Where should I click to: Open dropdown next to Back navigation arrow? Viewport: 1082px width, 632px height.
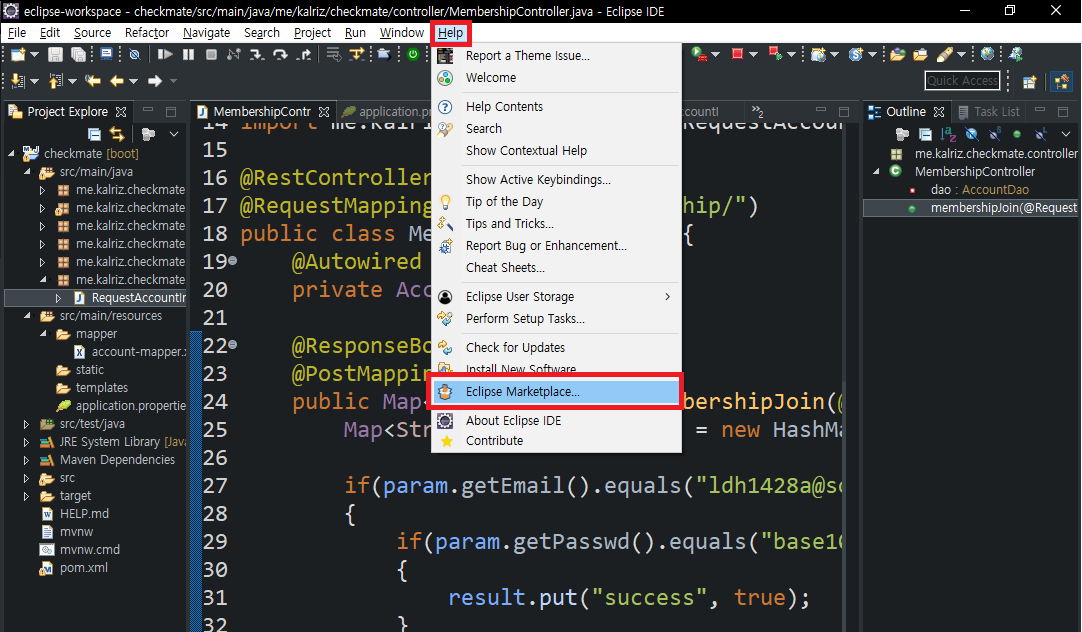tap(133, 81)
